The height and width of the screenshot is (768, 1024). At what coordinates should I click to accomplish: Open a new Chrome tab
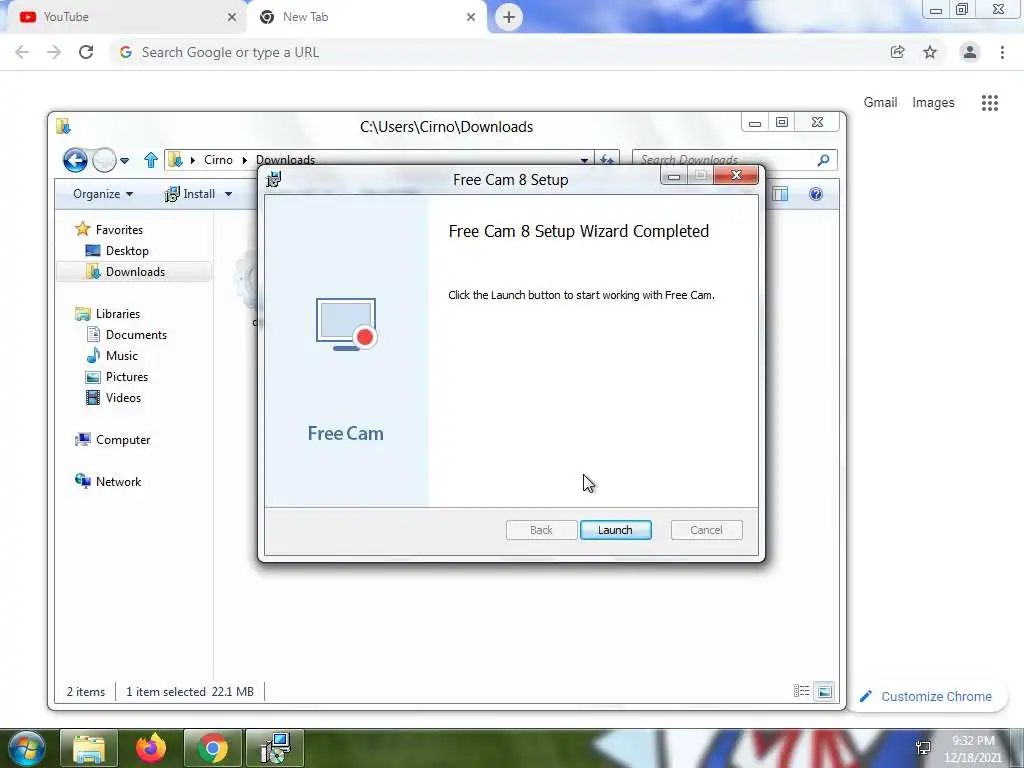(509, 17)
